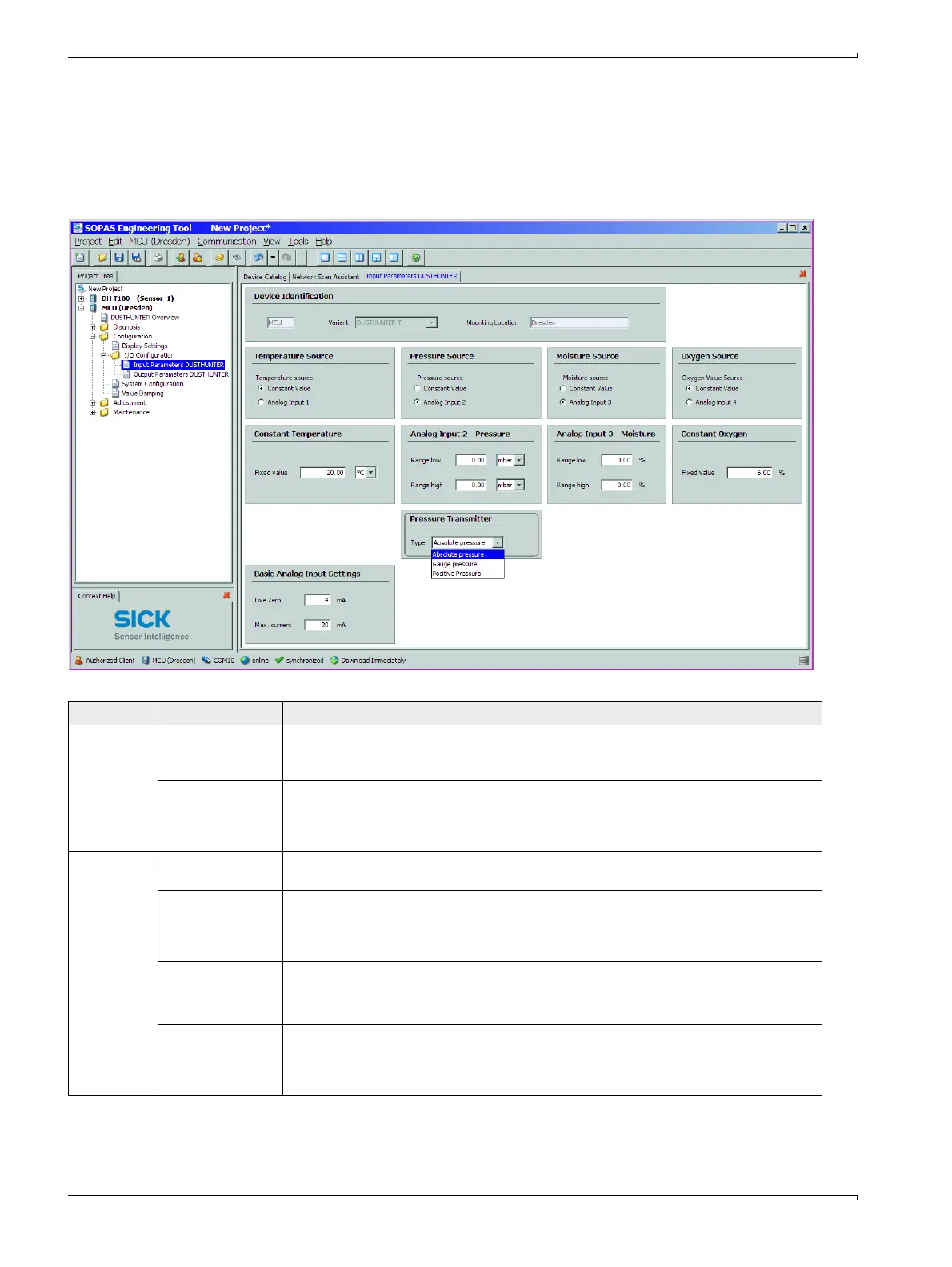
Task: Click the Open Project folder toolbar icon
Action: [102, 258]
